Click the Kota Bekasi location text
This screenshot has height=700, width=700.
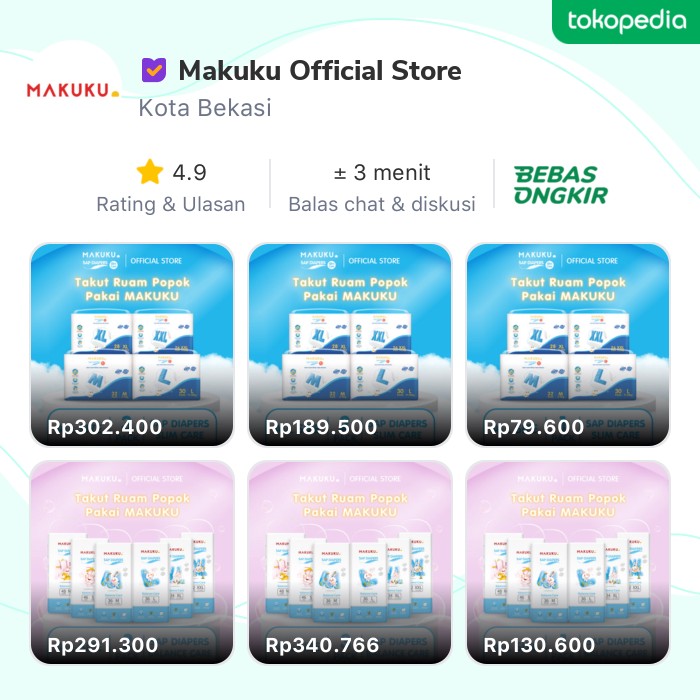(x=205, y=108)
